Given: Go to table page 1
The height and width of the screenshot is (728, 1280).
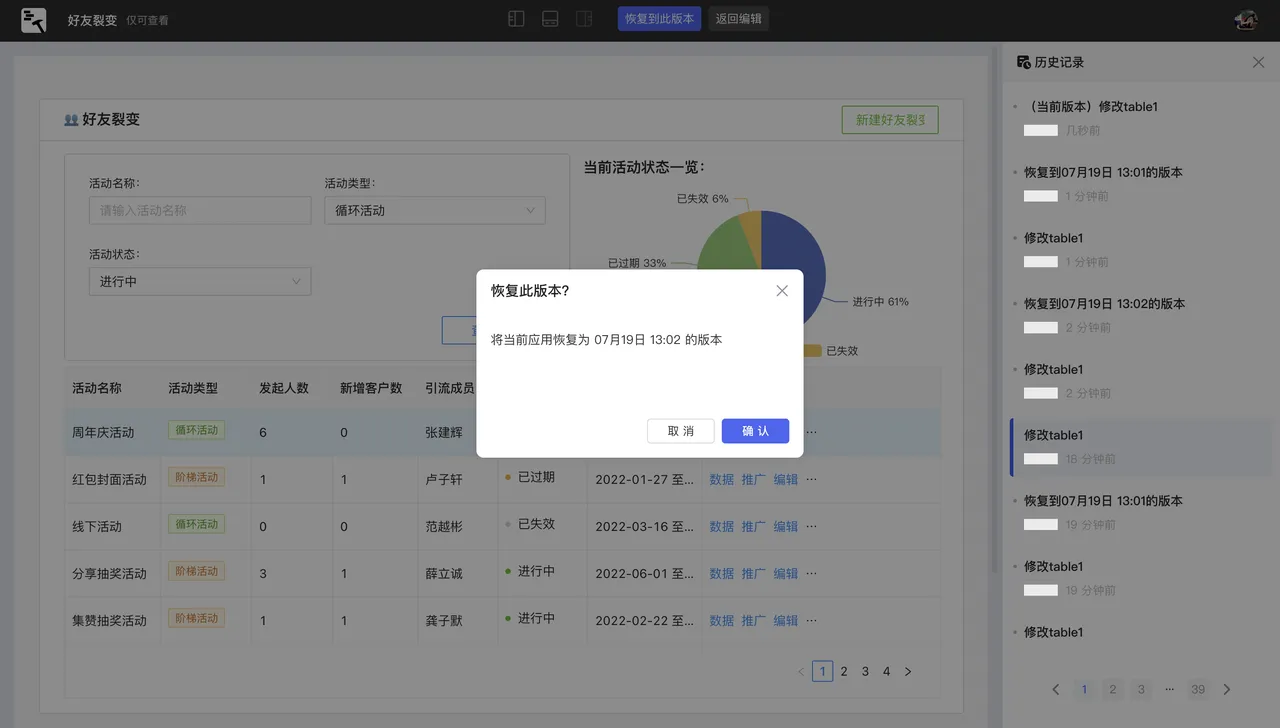Looking at the screenshot, I should pos(822,671).
